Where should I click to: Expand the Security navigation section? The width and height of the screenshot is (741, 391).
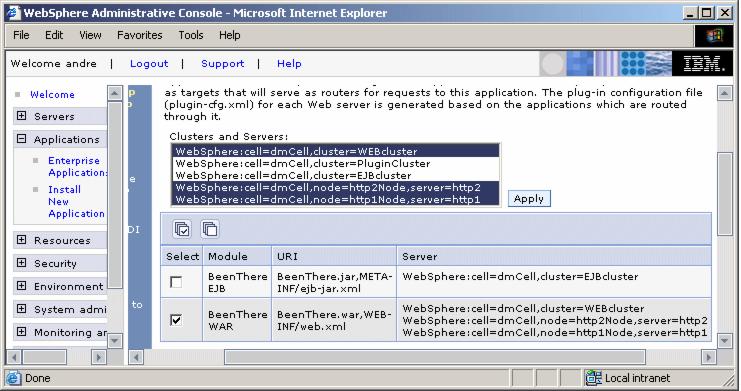click(21, 263)
